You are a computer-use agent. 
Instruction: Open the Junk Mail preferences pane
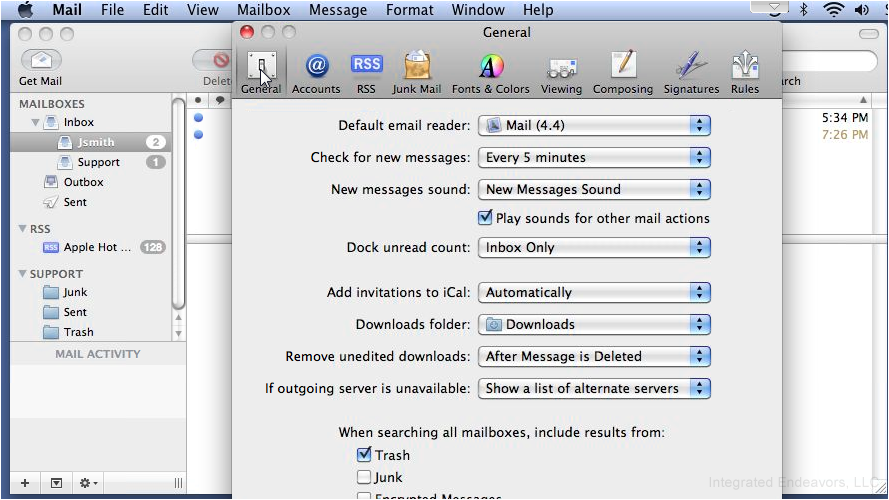[417, 74]
